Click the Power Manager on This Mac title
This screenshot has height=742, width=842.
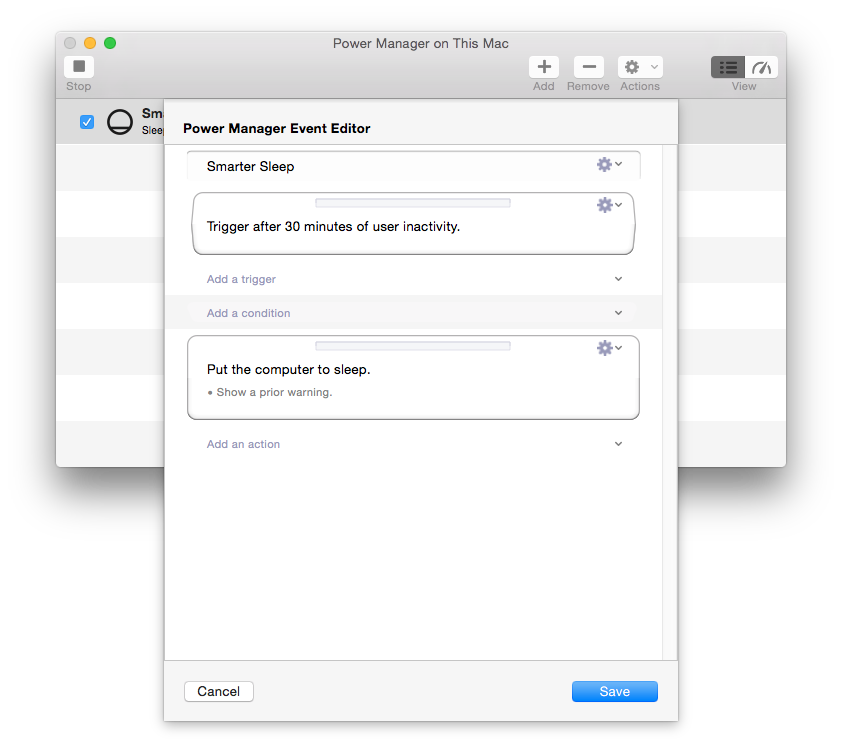420,43
